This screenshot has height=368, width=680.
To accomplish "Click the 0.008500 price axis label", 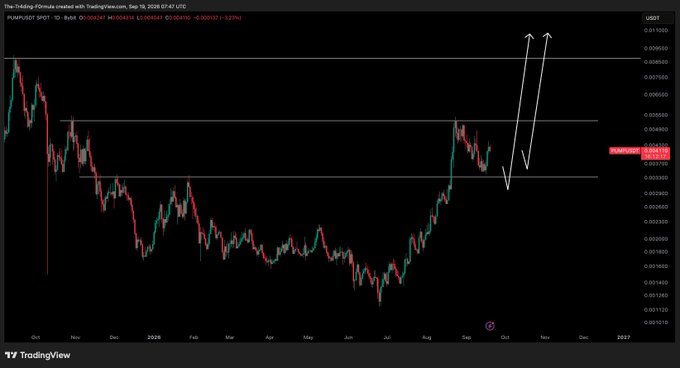I will [656, 62].
